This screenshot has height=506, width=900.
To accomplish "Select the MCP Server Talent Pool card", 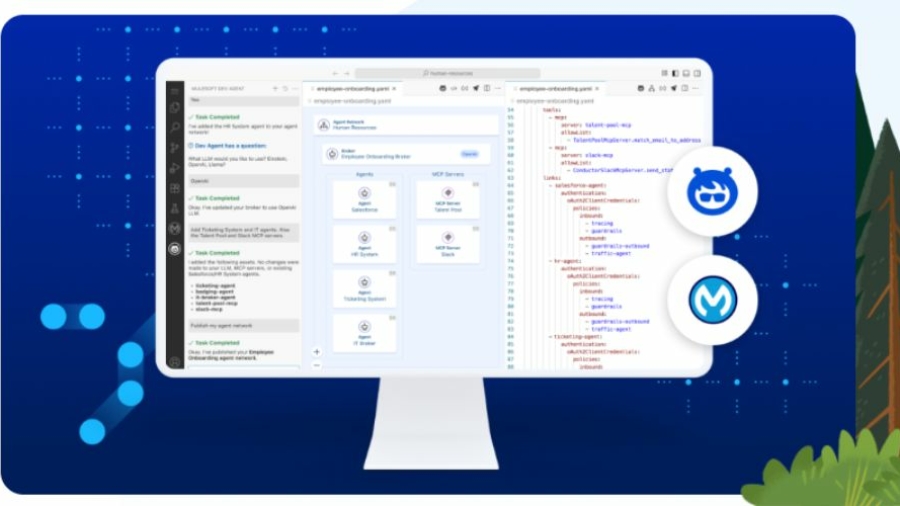I will point(448,200).
